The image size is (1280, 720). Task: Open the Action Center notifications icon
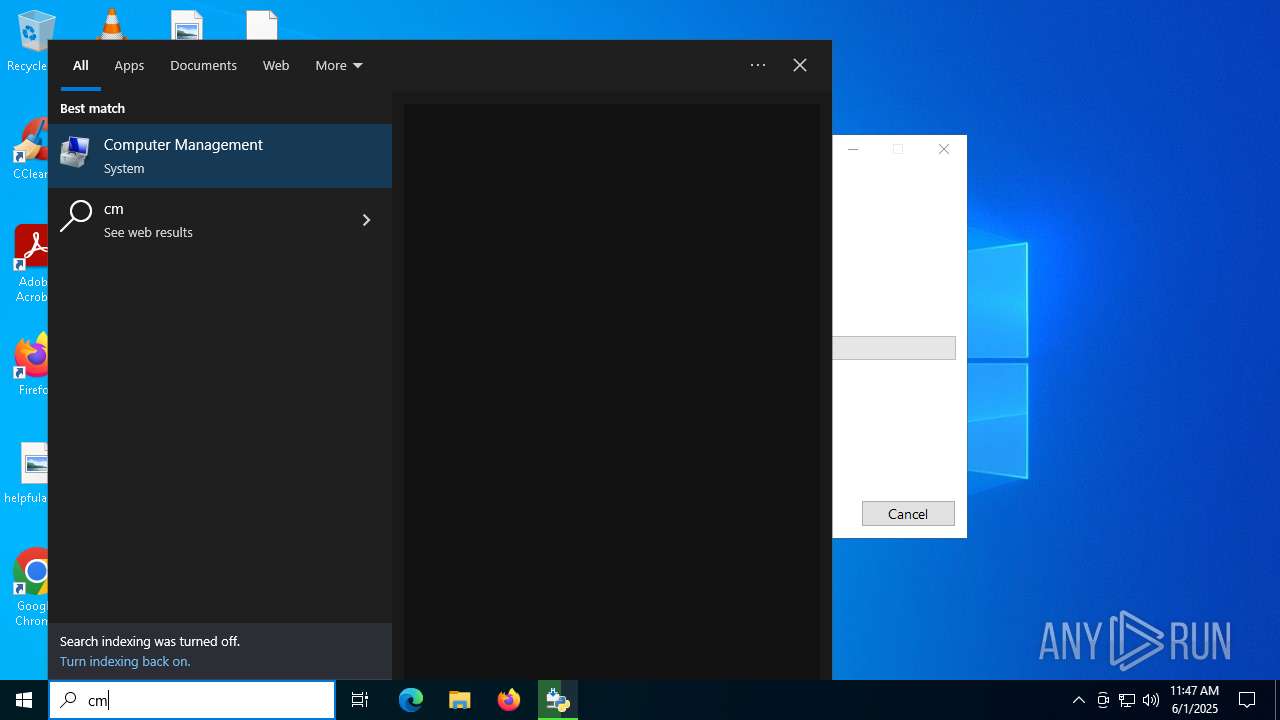click(x=1247, y=700)
